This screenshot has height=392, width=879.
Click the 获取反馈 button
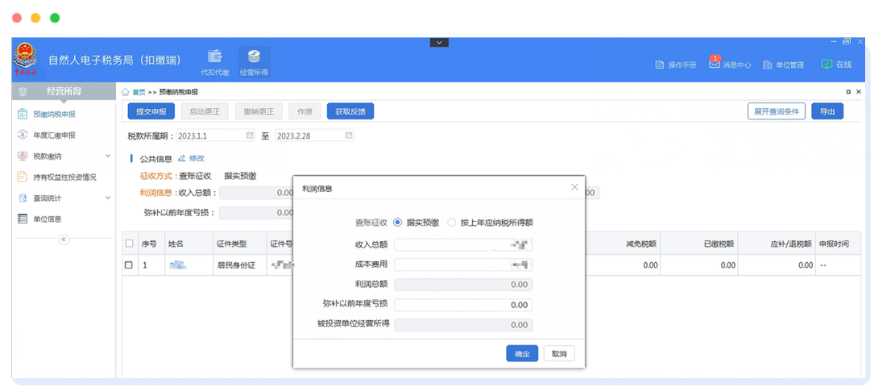pyautogui.click(x=350, y=112)
